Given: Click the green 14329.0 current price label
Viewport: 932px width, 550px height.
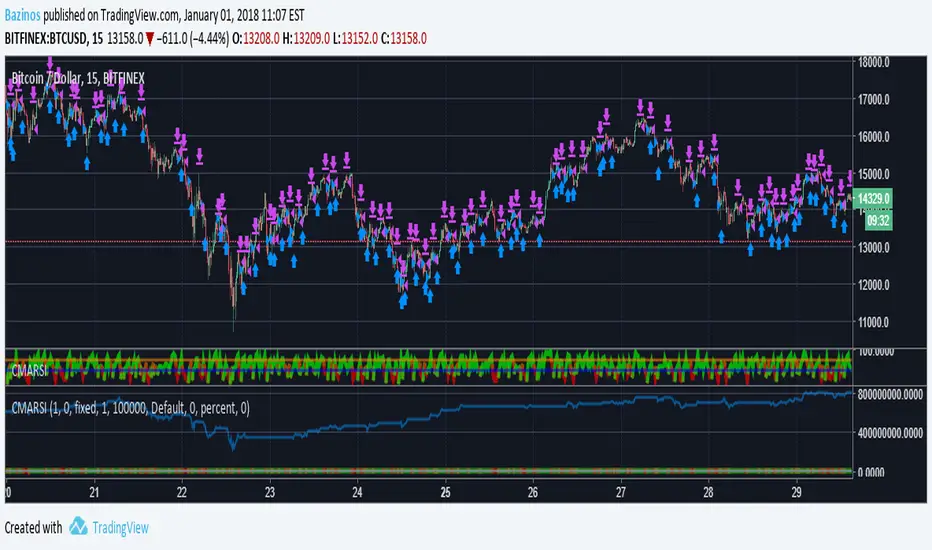Looking at the screenshot, I should pyautogui.click(x=873, y=198).
